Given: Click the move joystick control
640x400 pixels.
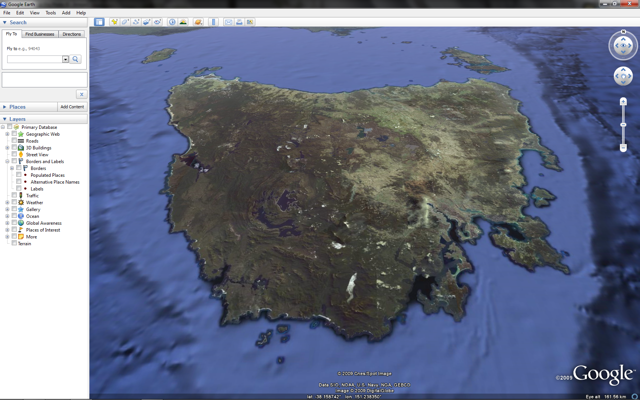Looking at the screenshot, I should click(623, 76).
